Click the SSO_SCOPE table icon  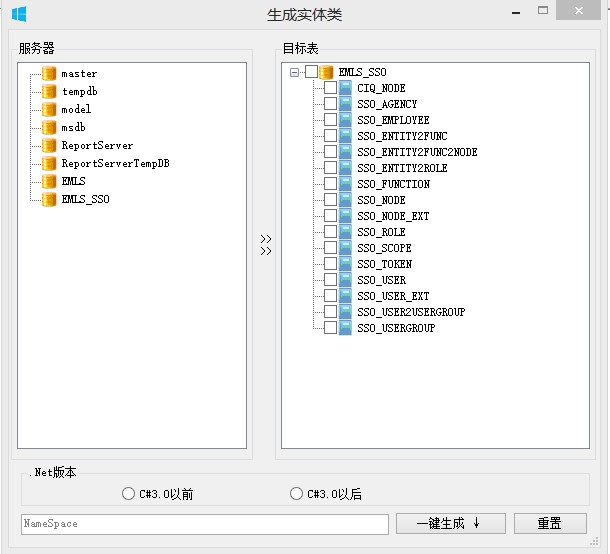click(345, 248)
